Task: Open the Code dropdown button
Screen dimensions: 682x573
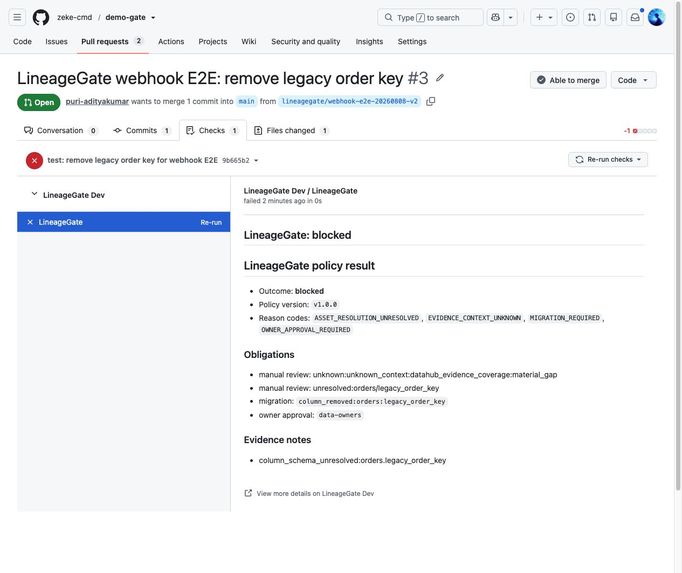Action: tap(633, 80)
